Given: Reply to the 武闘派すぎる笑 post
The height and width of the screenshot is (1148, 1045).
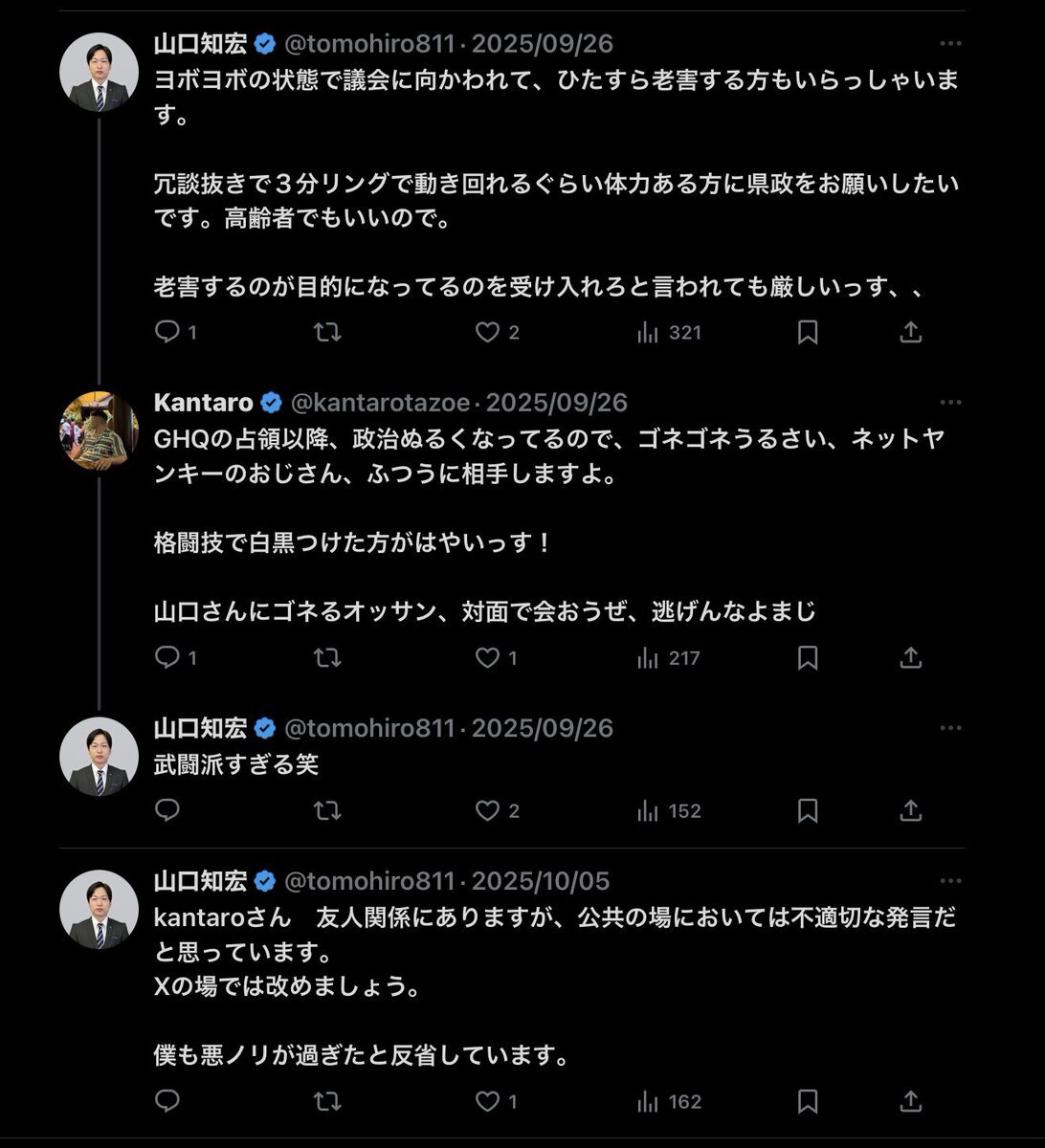Looking at the screenshot, I should (x=168, y=811).
